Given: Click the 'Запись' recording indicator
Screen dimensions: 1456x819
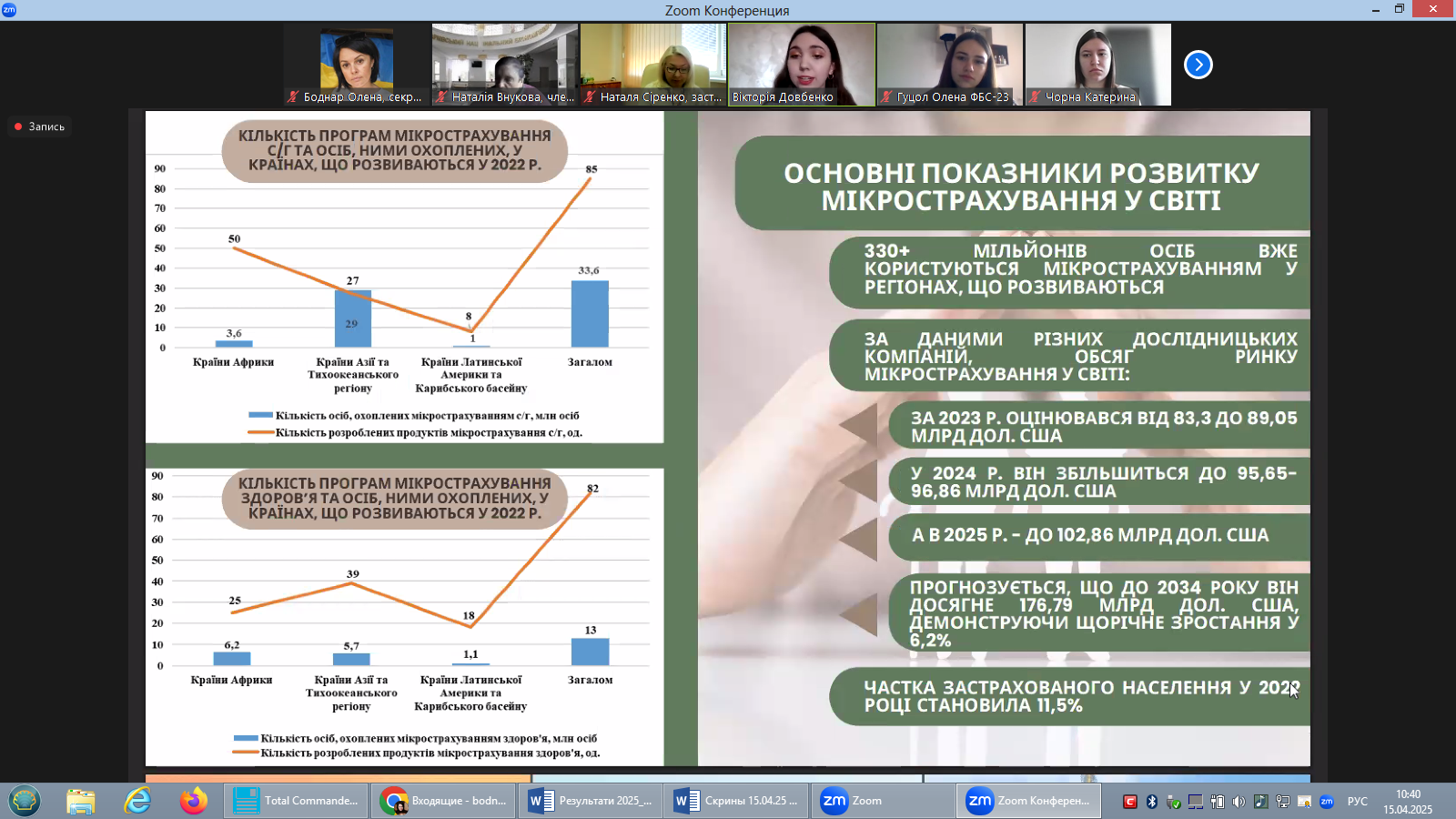Looking at the screenshot, I should pos(39,126).
